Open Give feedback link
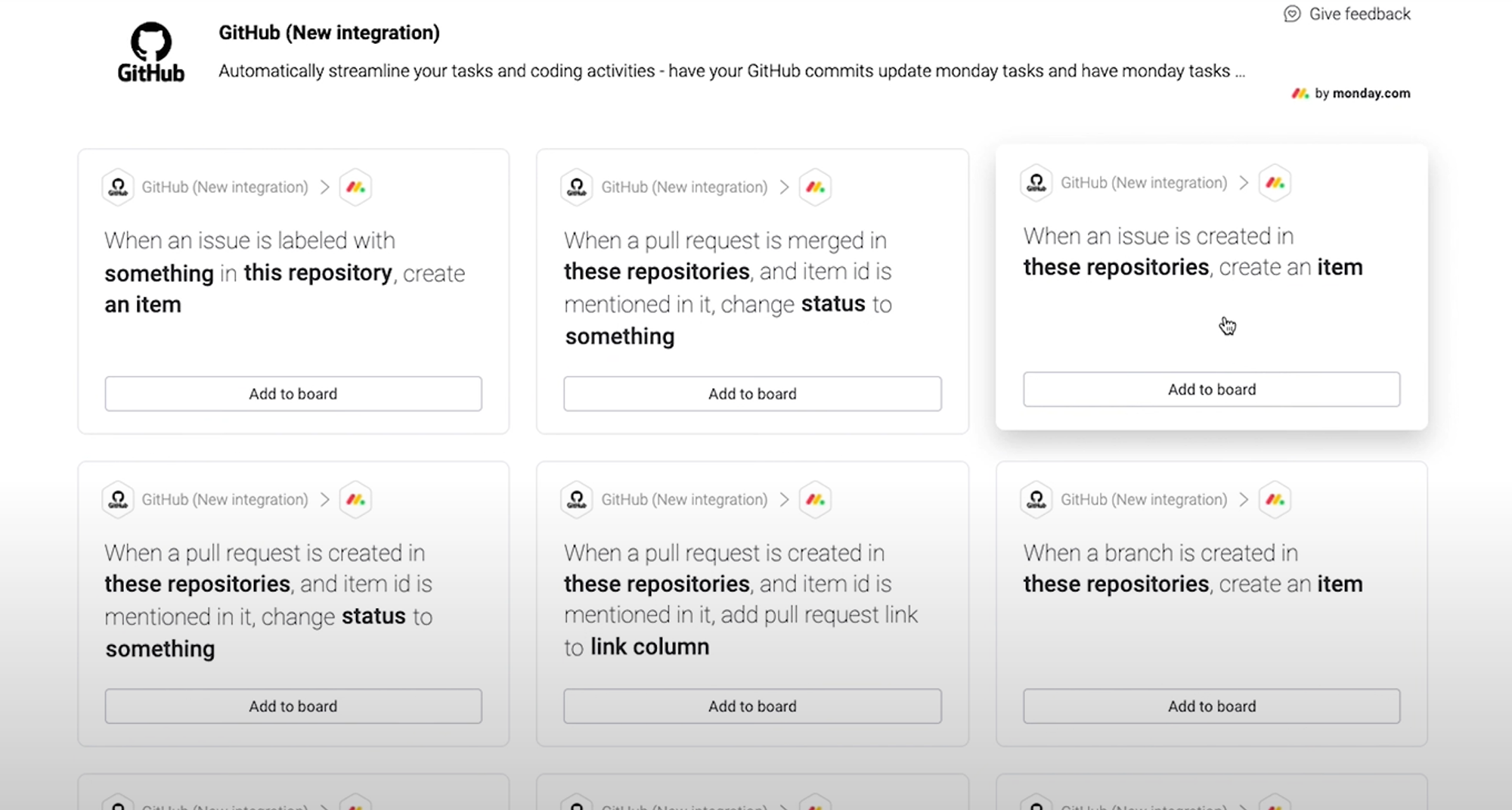 tap(1359, 14)
